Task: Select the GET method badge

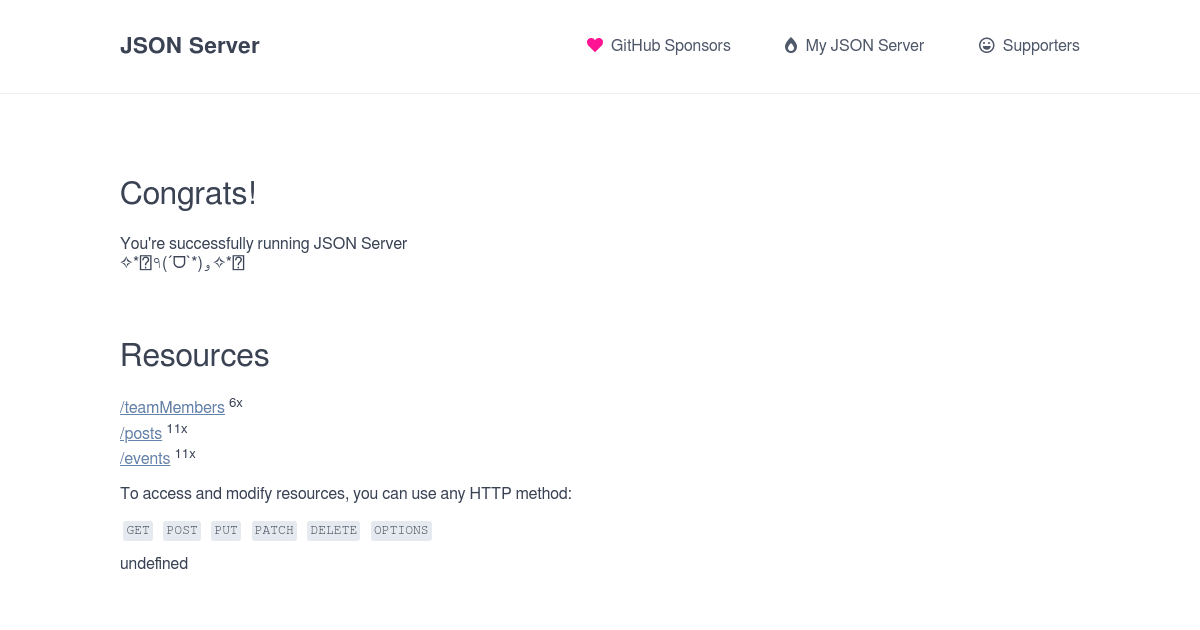Action: coord(138,530)
